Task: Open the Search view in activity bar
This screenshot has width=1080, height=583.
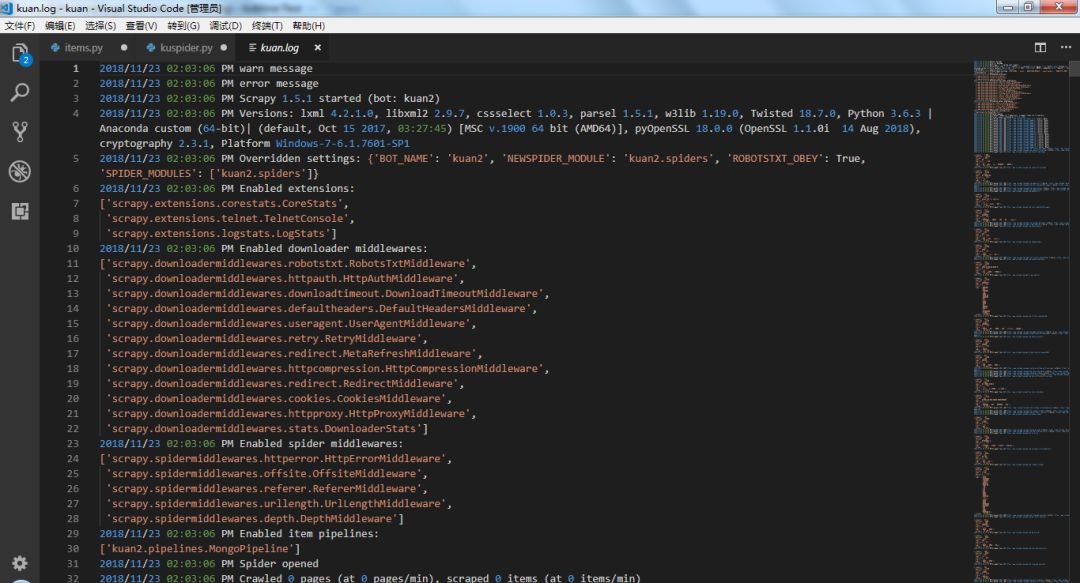Action: (20, 92)
